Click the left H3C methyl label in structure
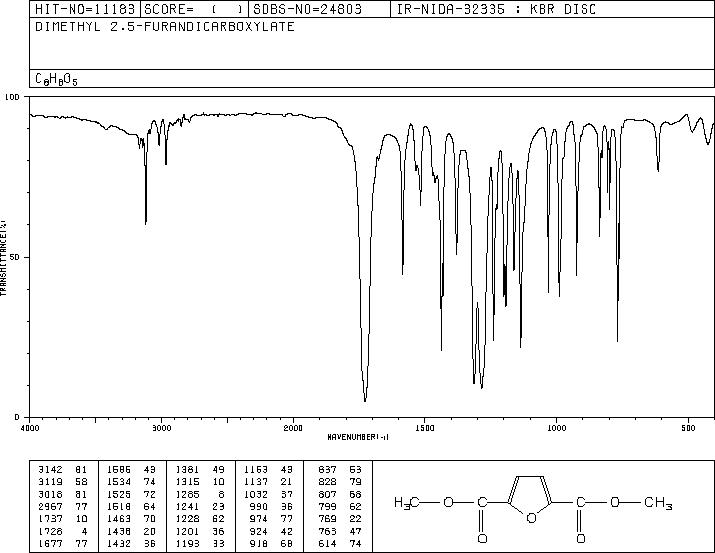 407,503
